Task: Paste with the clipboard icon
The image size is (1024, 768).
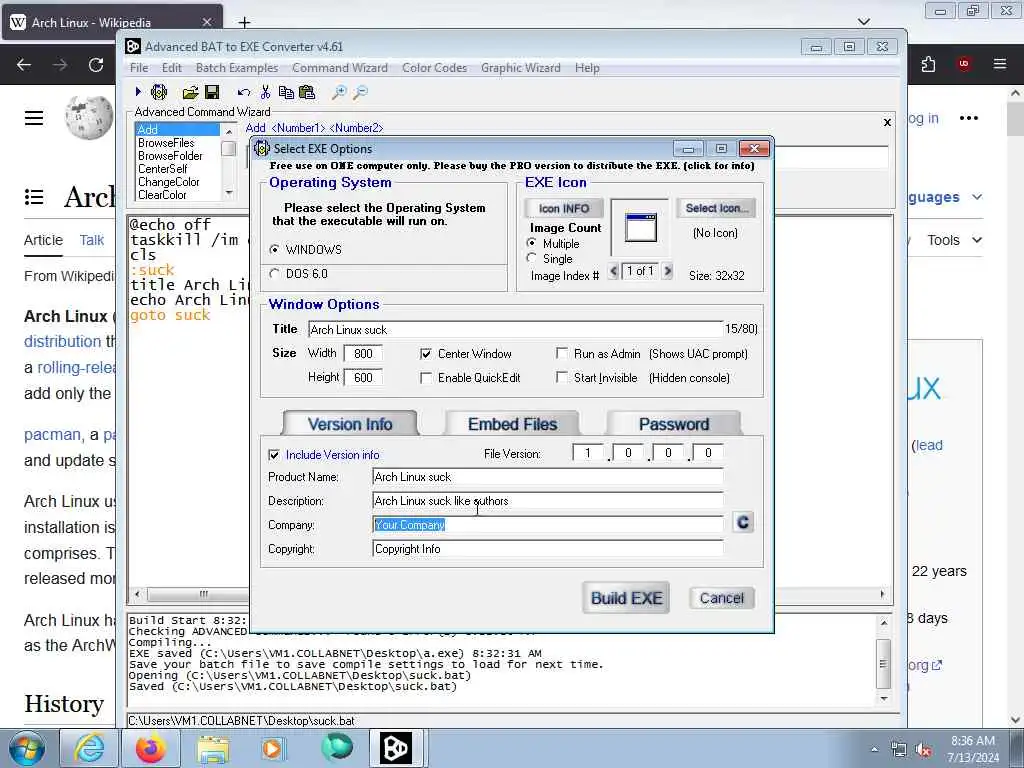Action: 307,92
